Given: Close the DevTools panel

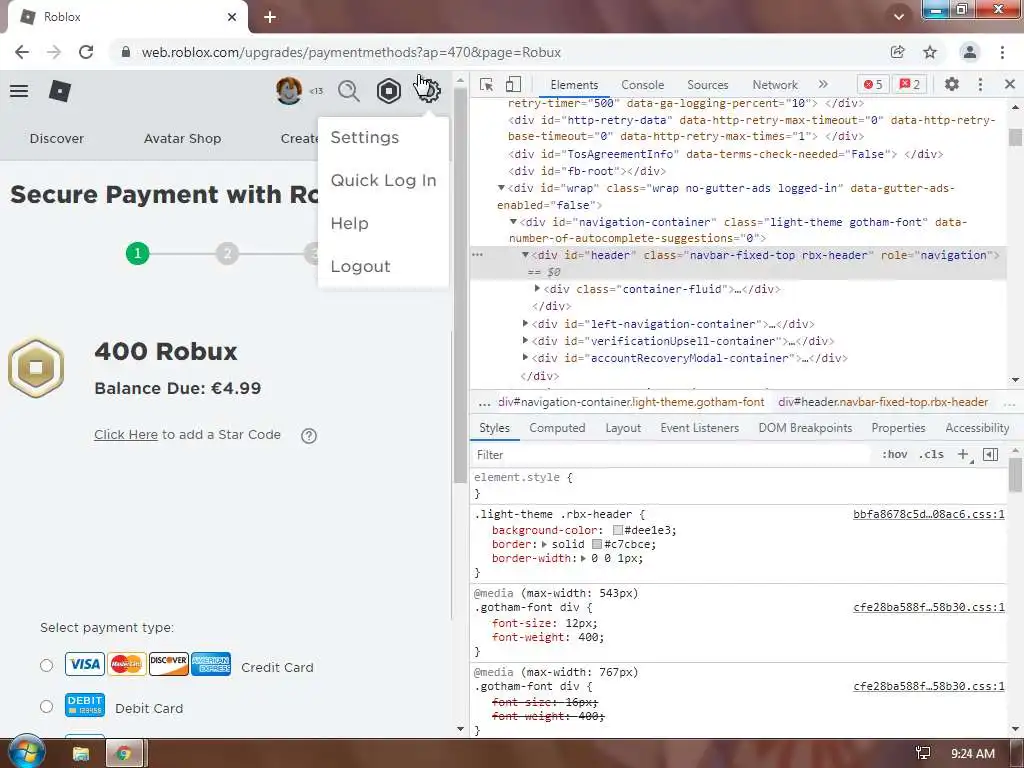Looking at the screenshot, I should click(x=1010, y=84).
